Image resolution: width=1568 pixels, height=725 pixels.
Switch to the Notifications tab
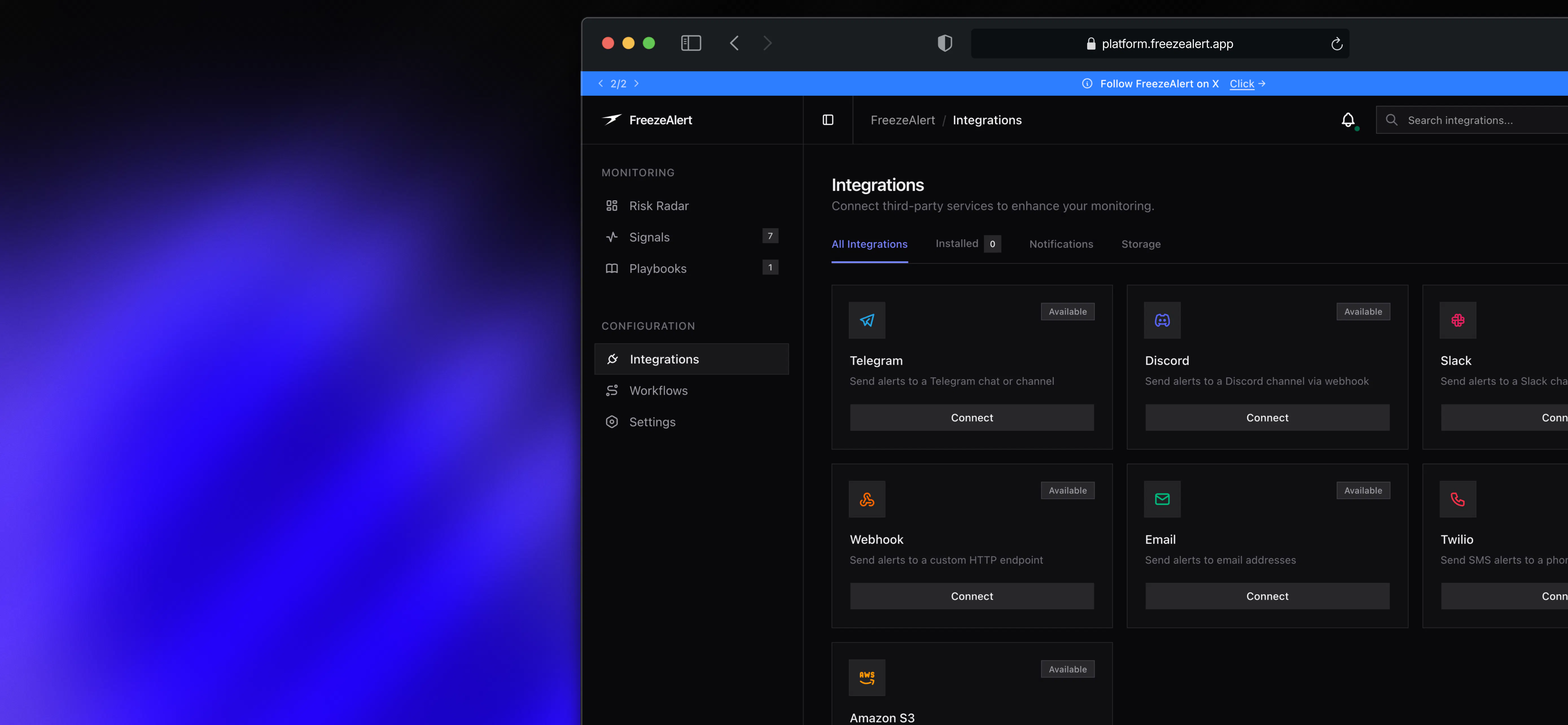1061,244
